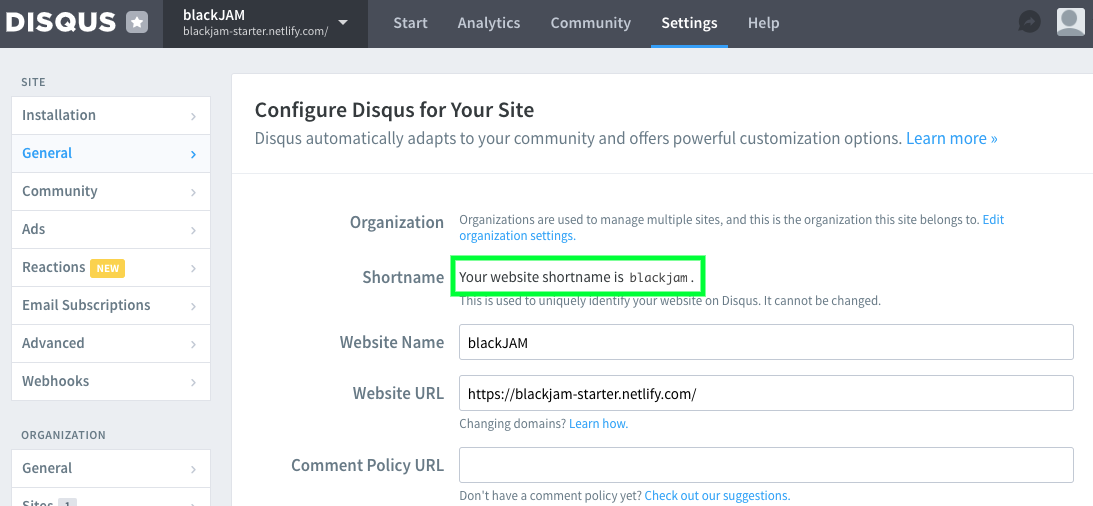Click the chevron on the Installation row
Screen dimensions: 1093x506
(x=193, y=116)
